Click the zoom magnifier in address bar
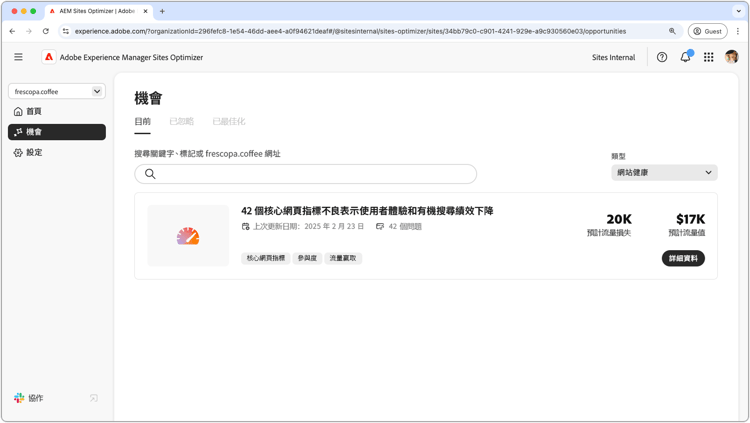Viewport: 750px width, 423px height. click(672, 31)
